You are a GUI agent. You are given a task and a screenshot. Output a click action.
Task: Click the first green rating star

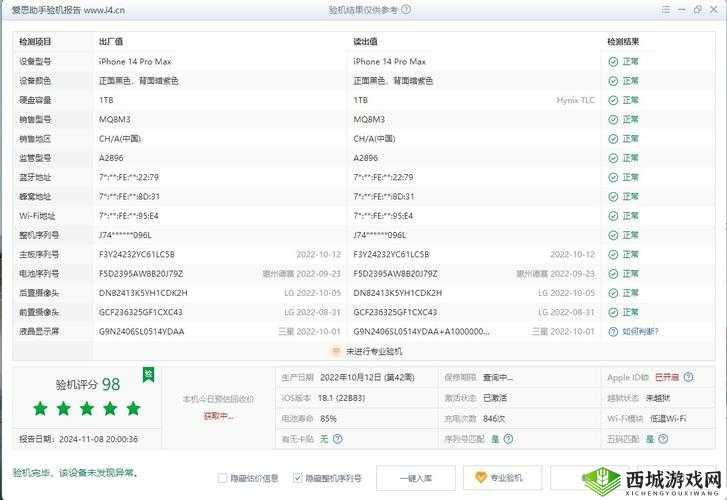(x=40, y=409)
